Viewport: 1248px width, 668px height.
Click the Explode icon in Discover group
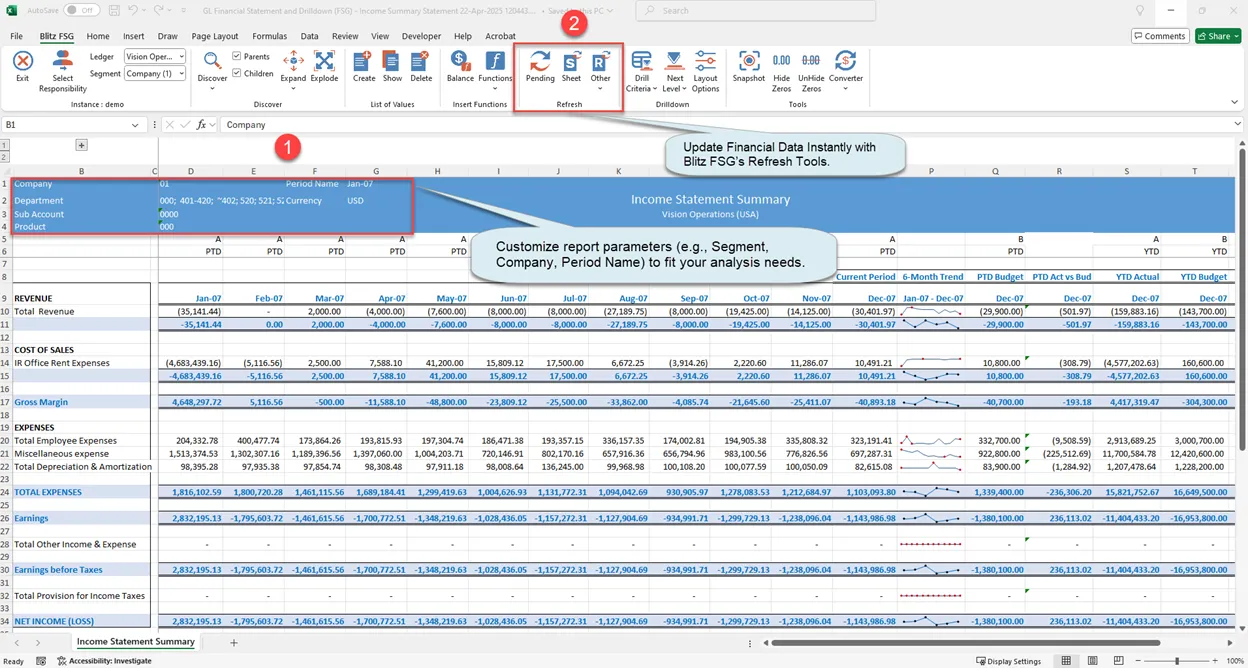click(x=324, y=63)
